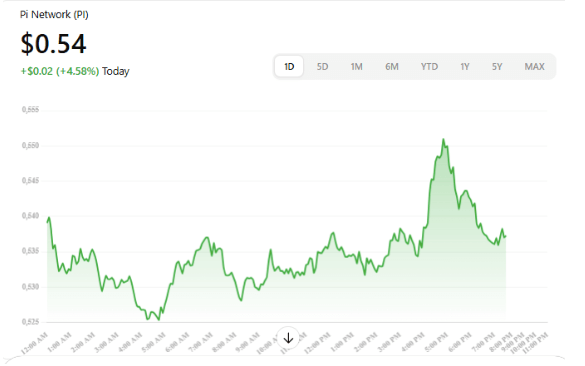Image resolution: width=585 pixels, height=366 pixels.
Task: Click the 12:00 AM x-axis label
Action: click(35, 343)
